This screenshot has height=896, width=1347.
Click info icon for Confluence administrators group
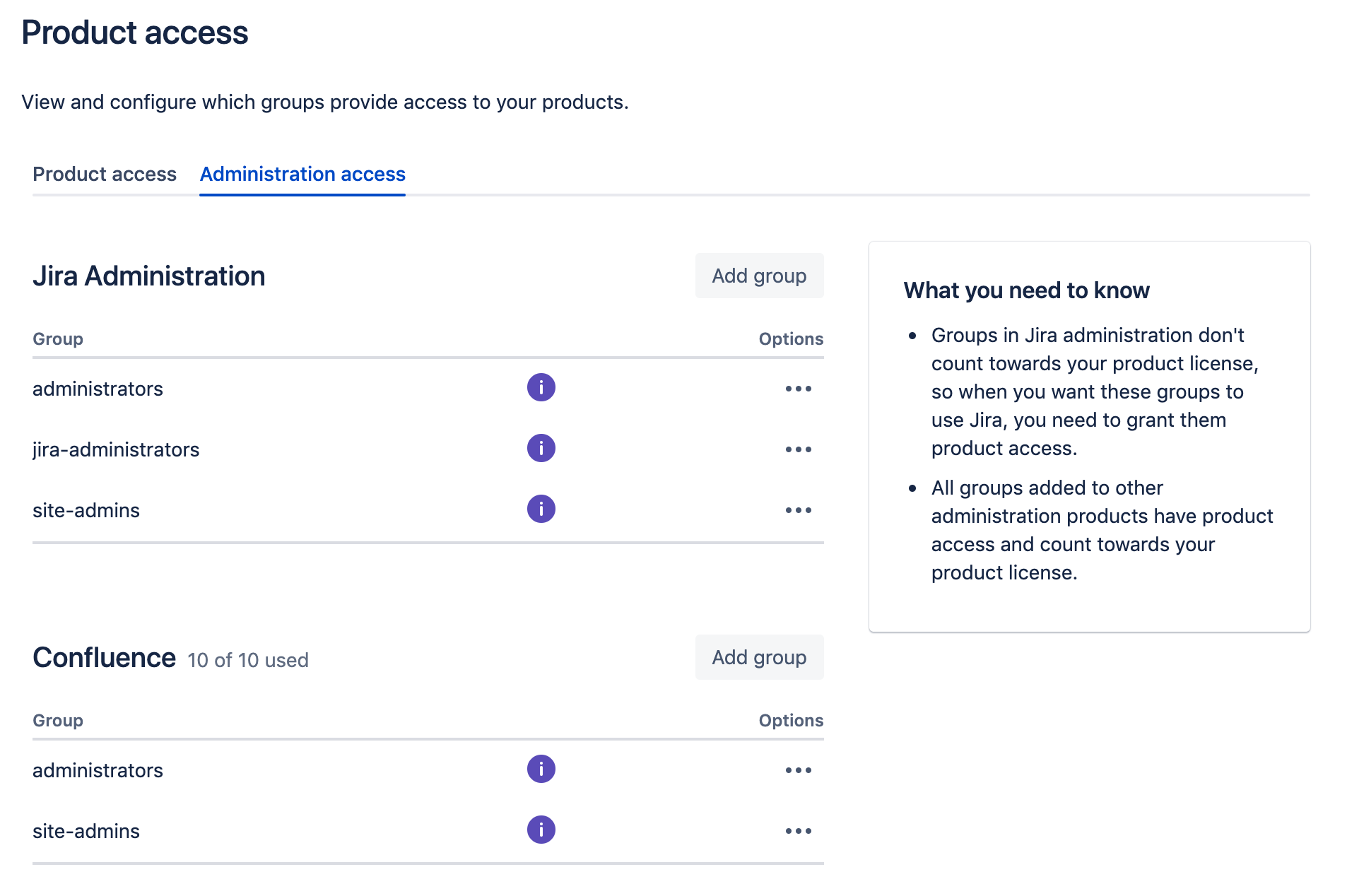(541, 769)
